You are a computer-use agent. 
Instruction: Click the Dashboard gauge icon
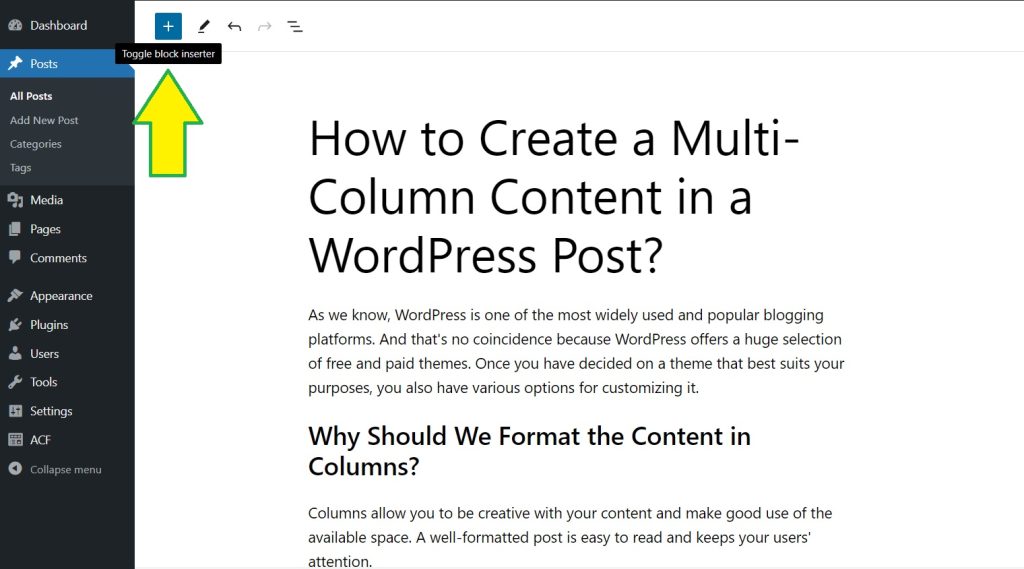pos(15,25)
